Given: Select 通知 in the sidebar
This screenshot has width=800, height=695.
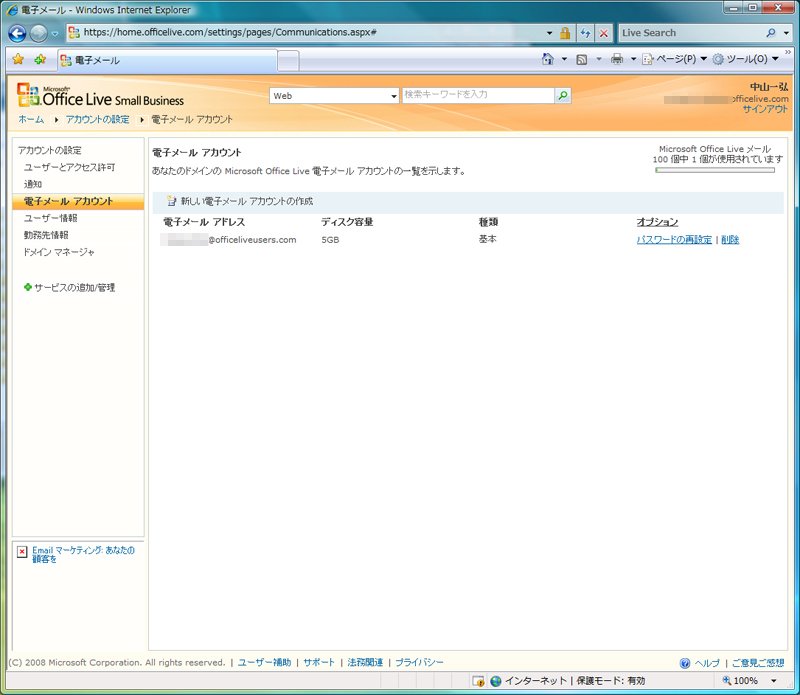Looking at the screenshot, I should tap(33, 184).
